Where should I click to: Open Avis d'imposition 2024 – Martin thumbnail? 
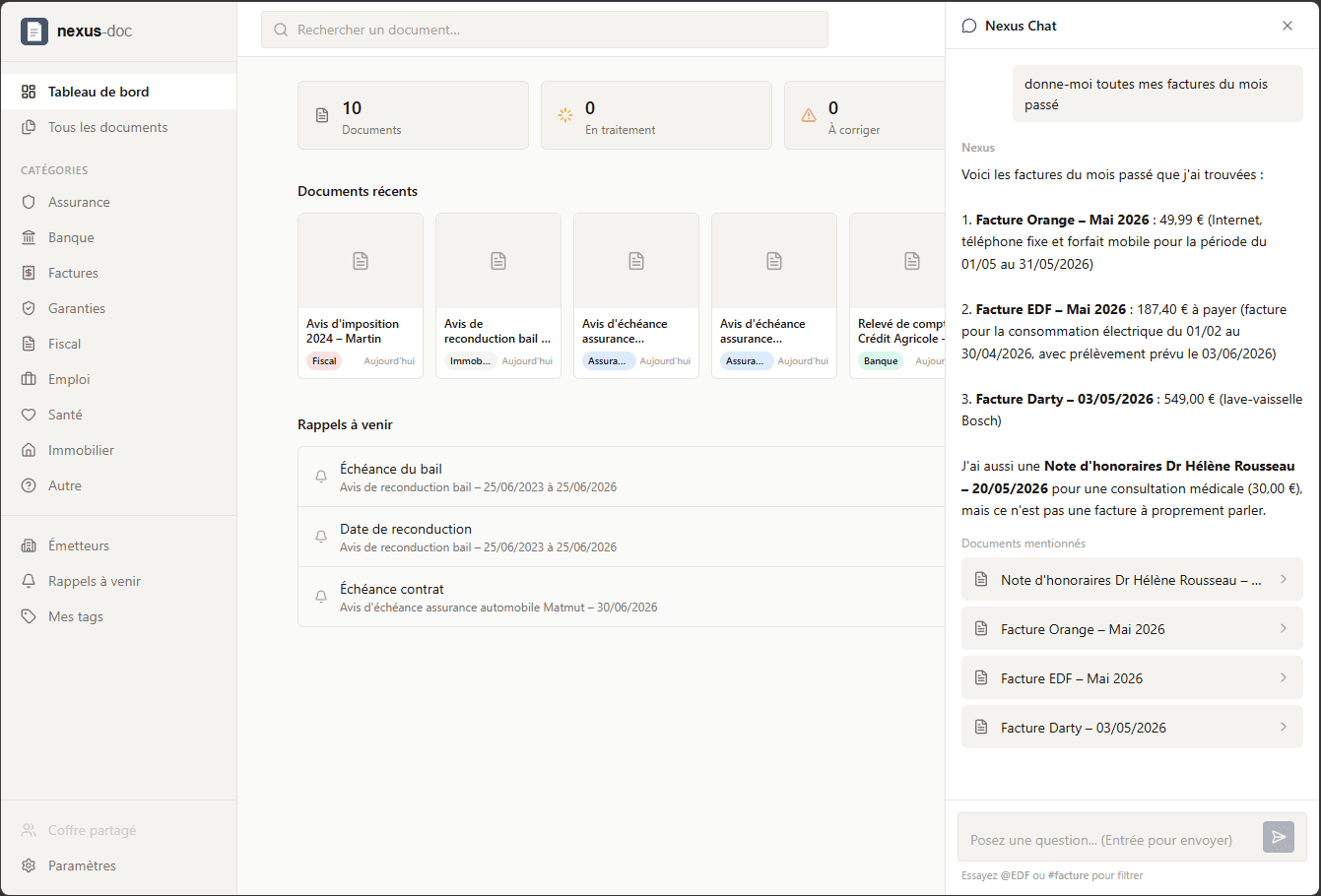361,295
